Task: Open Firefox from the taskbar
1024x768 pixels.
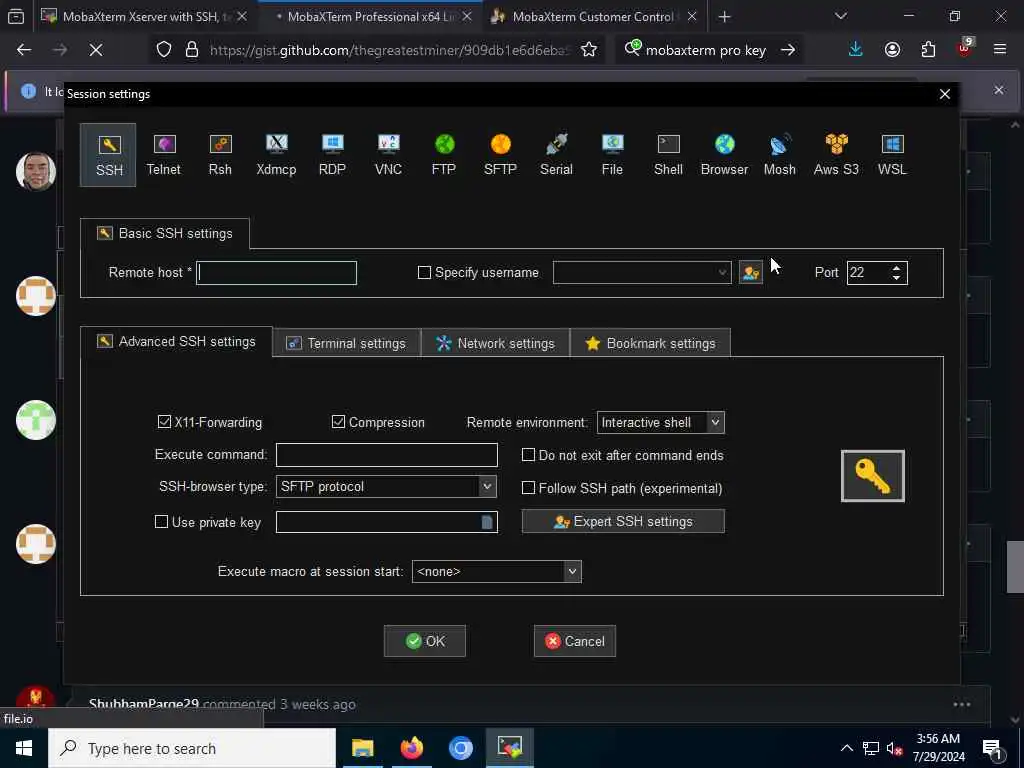Action: click(x=411, y=748)
